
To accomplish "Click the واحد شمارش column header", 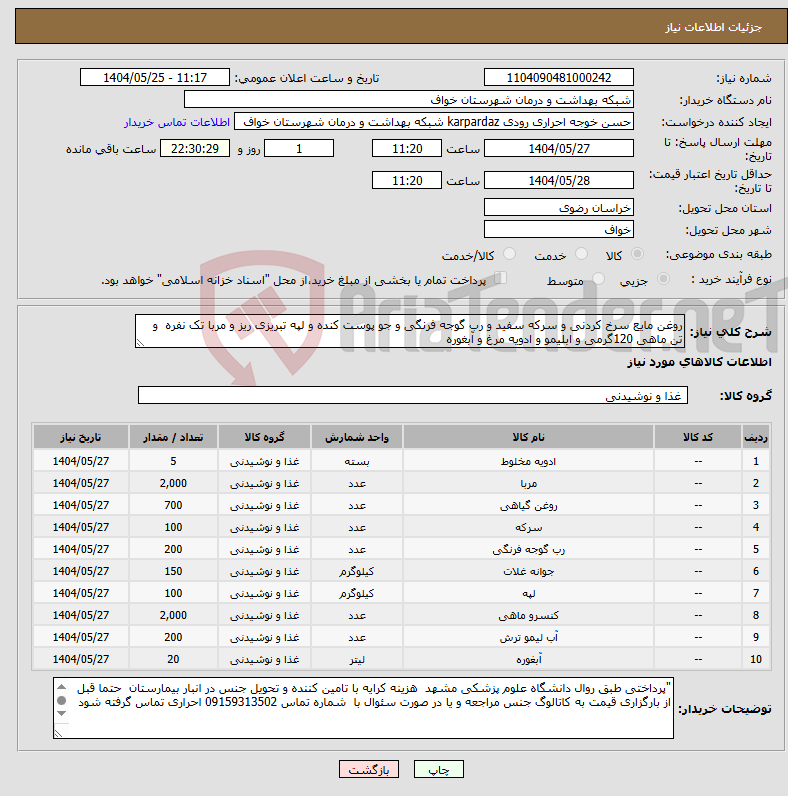I will pos(357,437).
